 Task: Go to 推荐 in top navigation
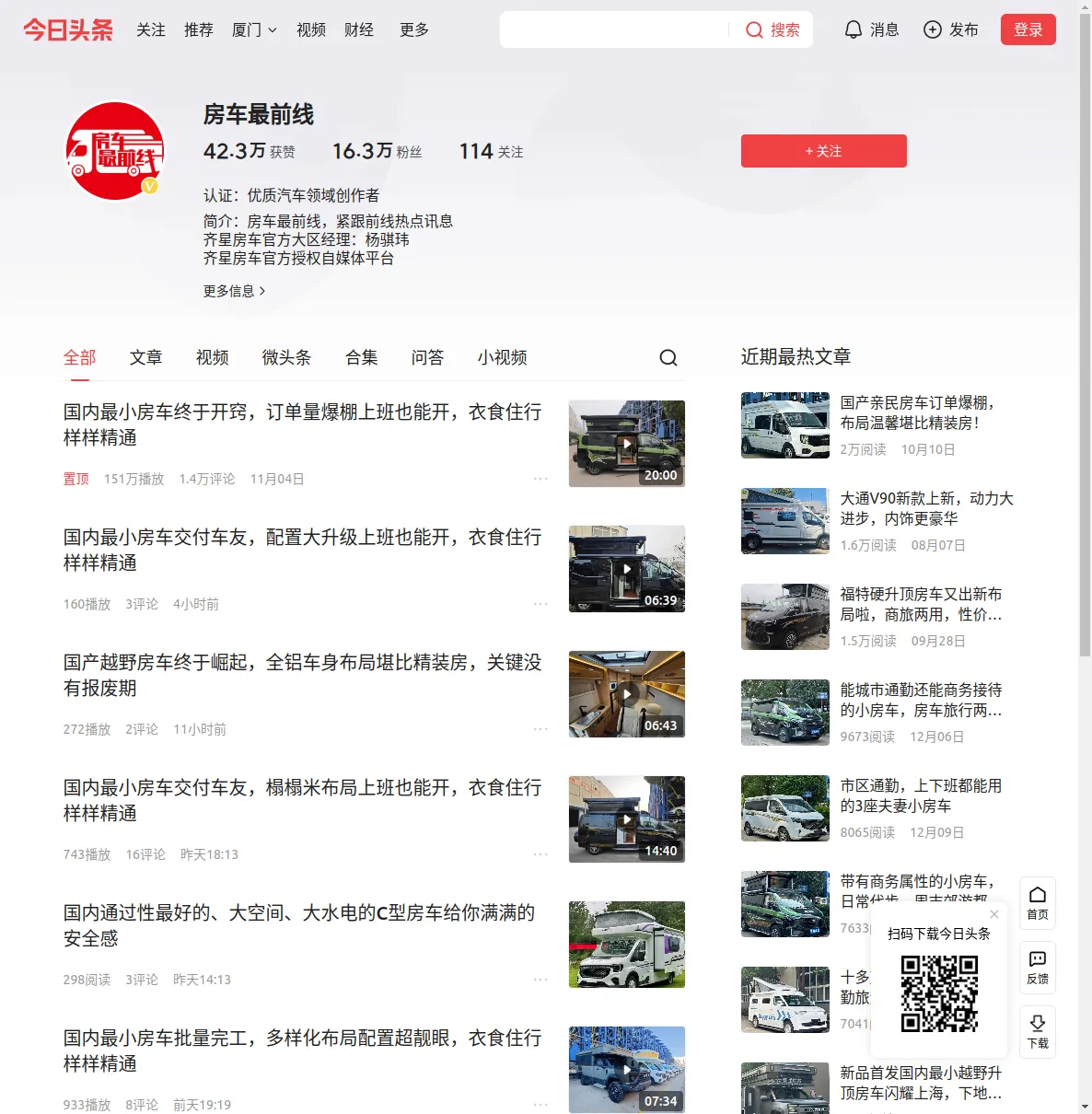[x=199, y=30]
